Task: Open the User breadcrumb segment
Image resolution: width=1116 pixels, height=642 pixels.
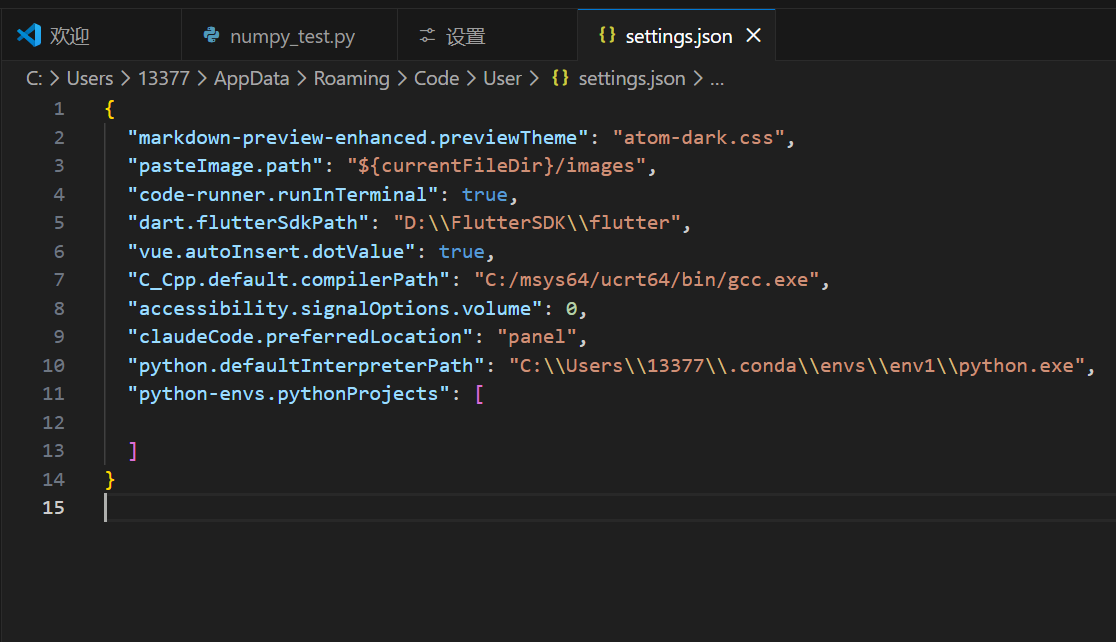Action: [x=502, y=78]
